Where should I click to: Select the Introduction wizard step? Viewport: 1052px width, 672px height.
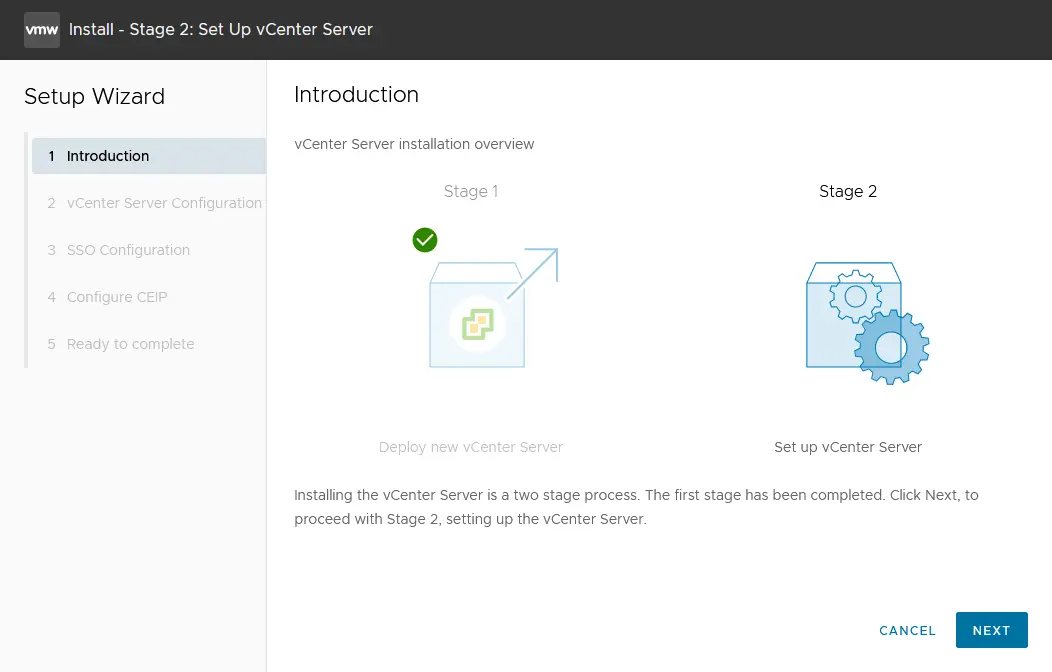pos(108,156)
